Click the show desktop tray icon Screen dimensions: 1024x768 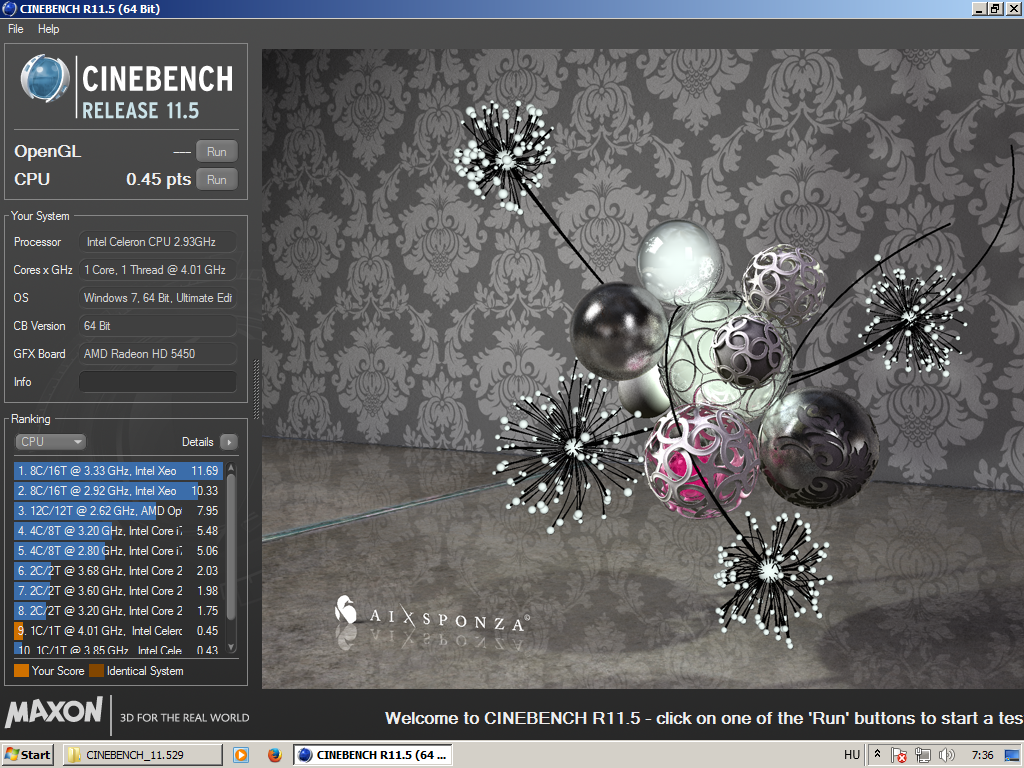[x=1013, y=755]
